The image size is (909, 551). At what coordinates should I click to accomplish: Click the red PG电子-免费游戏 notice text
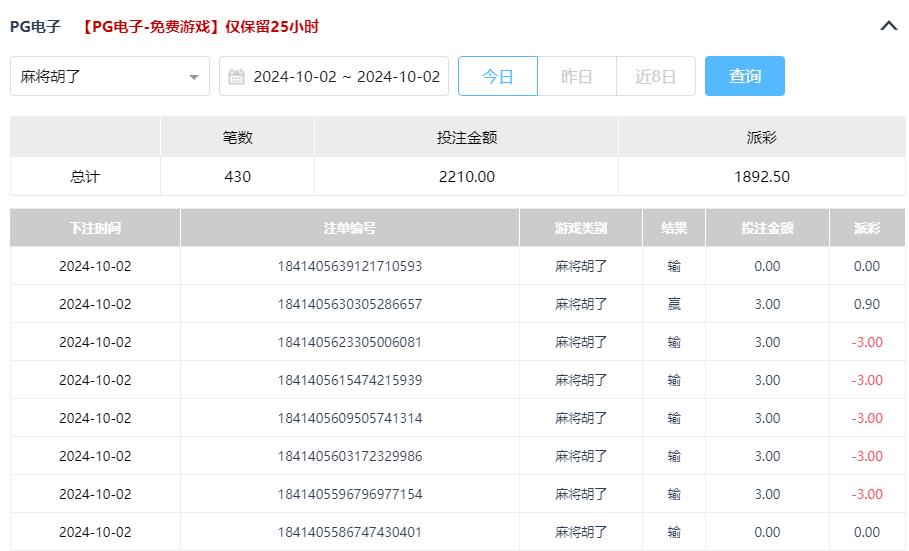[x=200, y=27]
